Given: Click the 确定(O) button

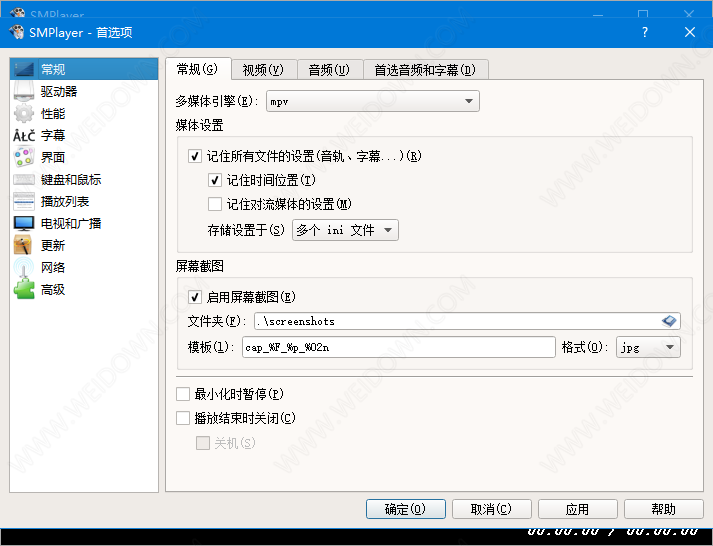Looking at the screenshot, I should pyautogui.click(x=406, y=509).
